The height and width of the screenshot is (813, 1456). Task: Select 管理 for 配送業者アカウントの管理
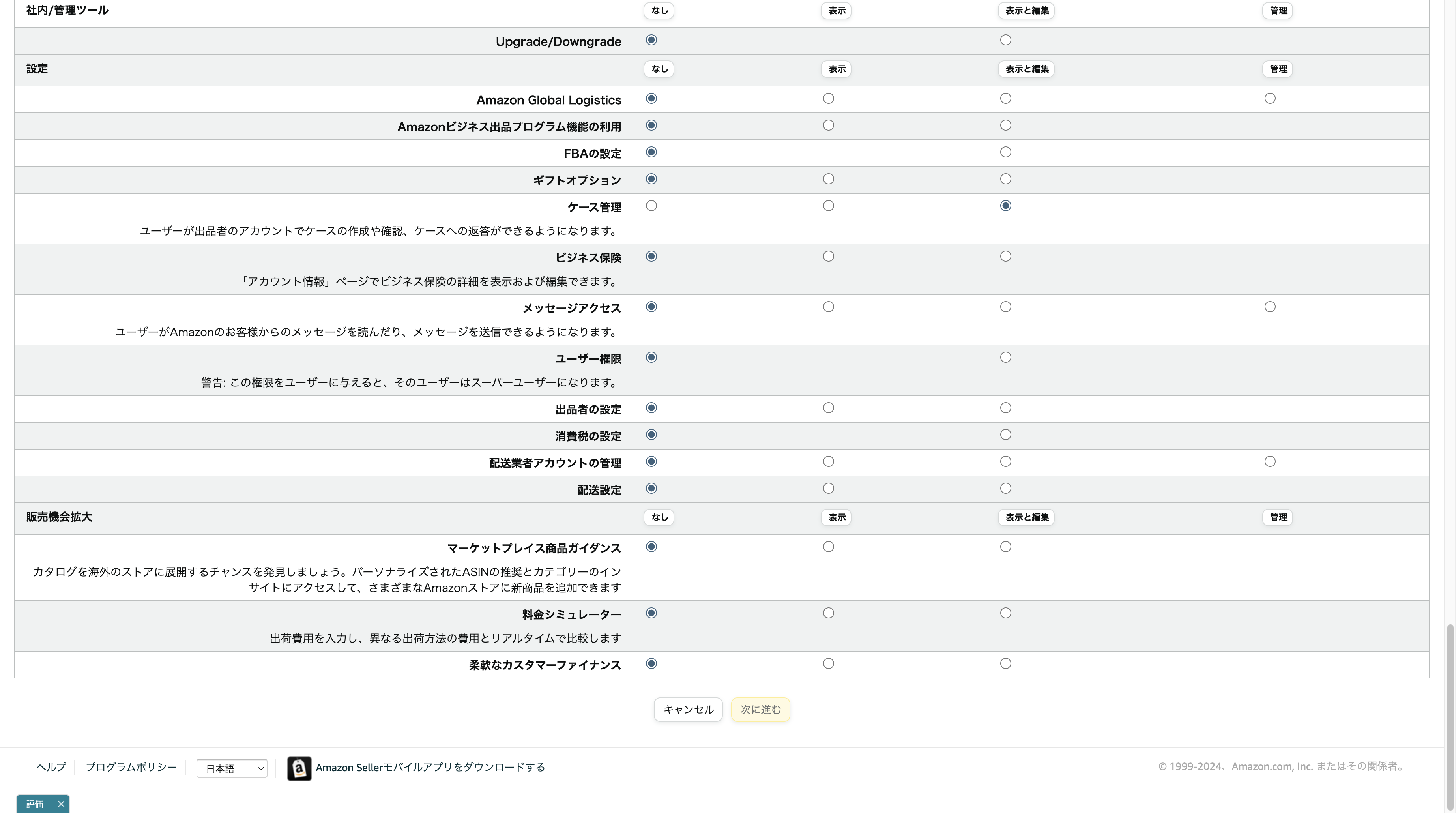(1270, 461)
